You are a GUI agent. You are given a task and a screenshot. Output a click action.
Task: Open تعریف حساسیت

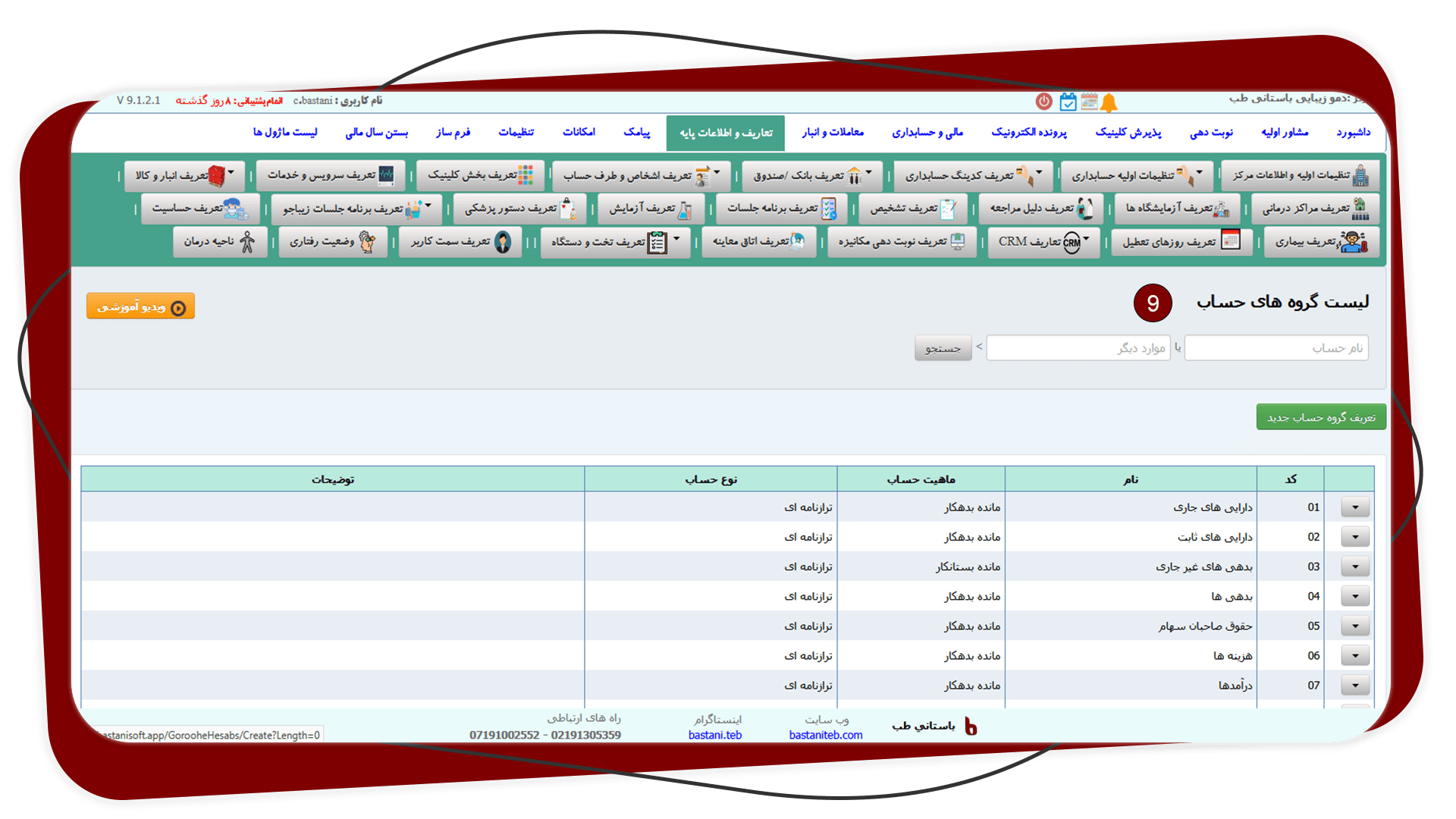click(x=200, y=209)
